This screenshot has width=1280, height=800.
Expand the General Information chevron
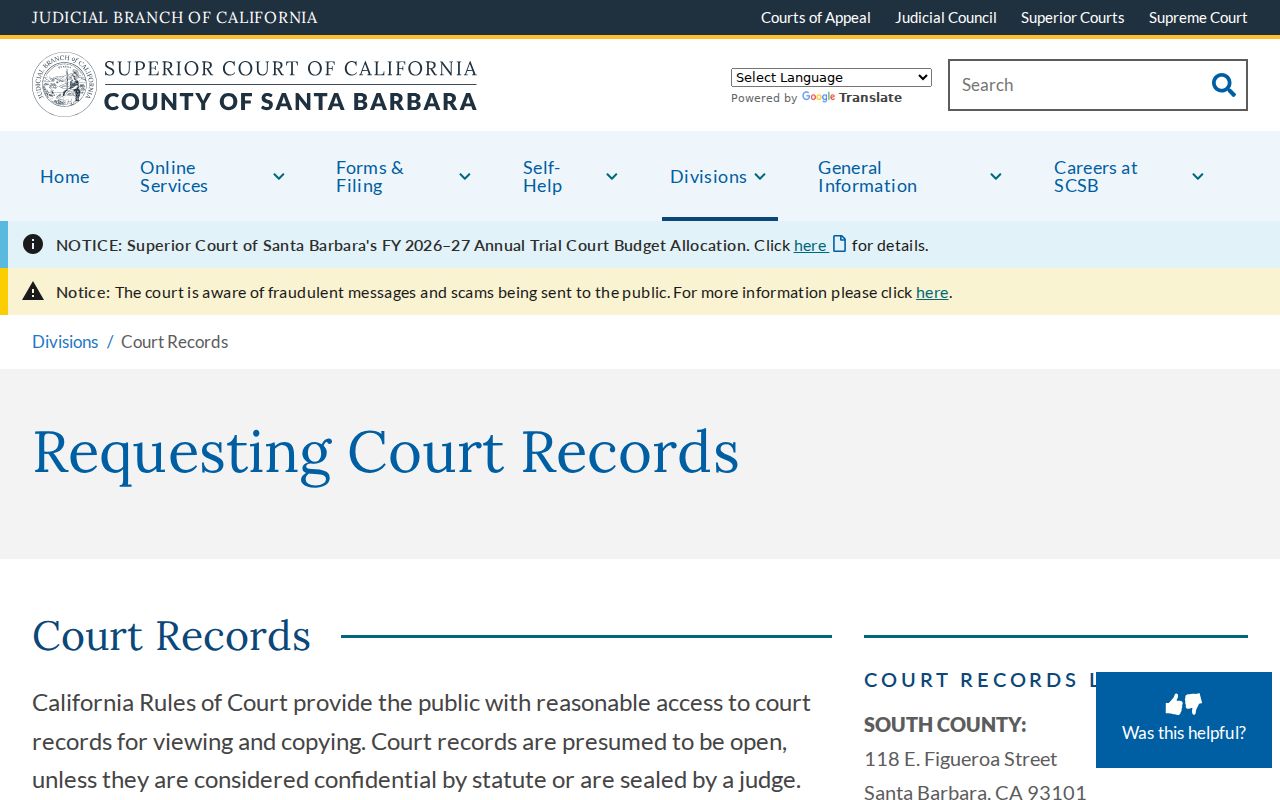click(x=996, y=177)
